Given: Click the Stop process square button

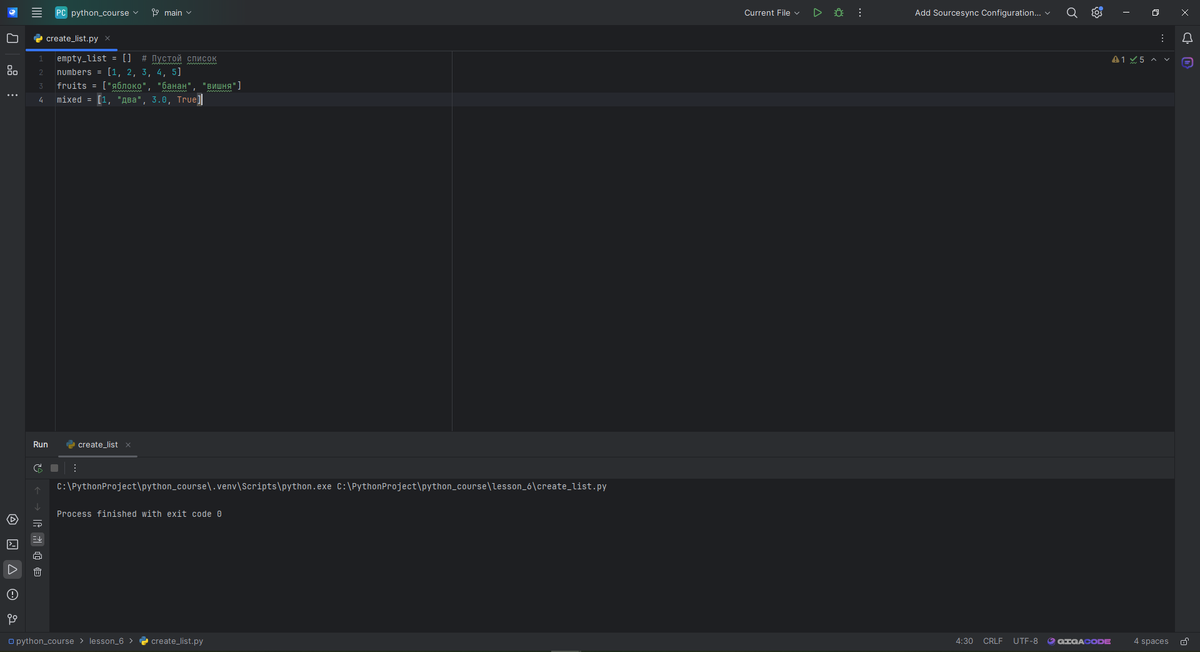Looking at the screenshot, I should 54,468.
